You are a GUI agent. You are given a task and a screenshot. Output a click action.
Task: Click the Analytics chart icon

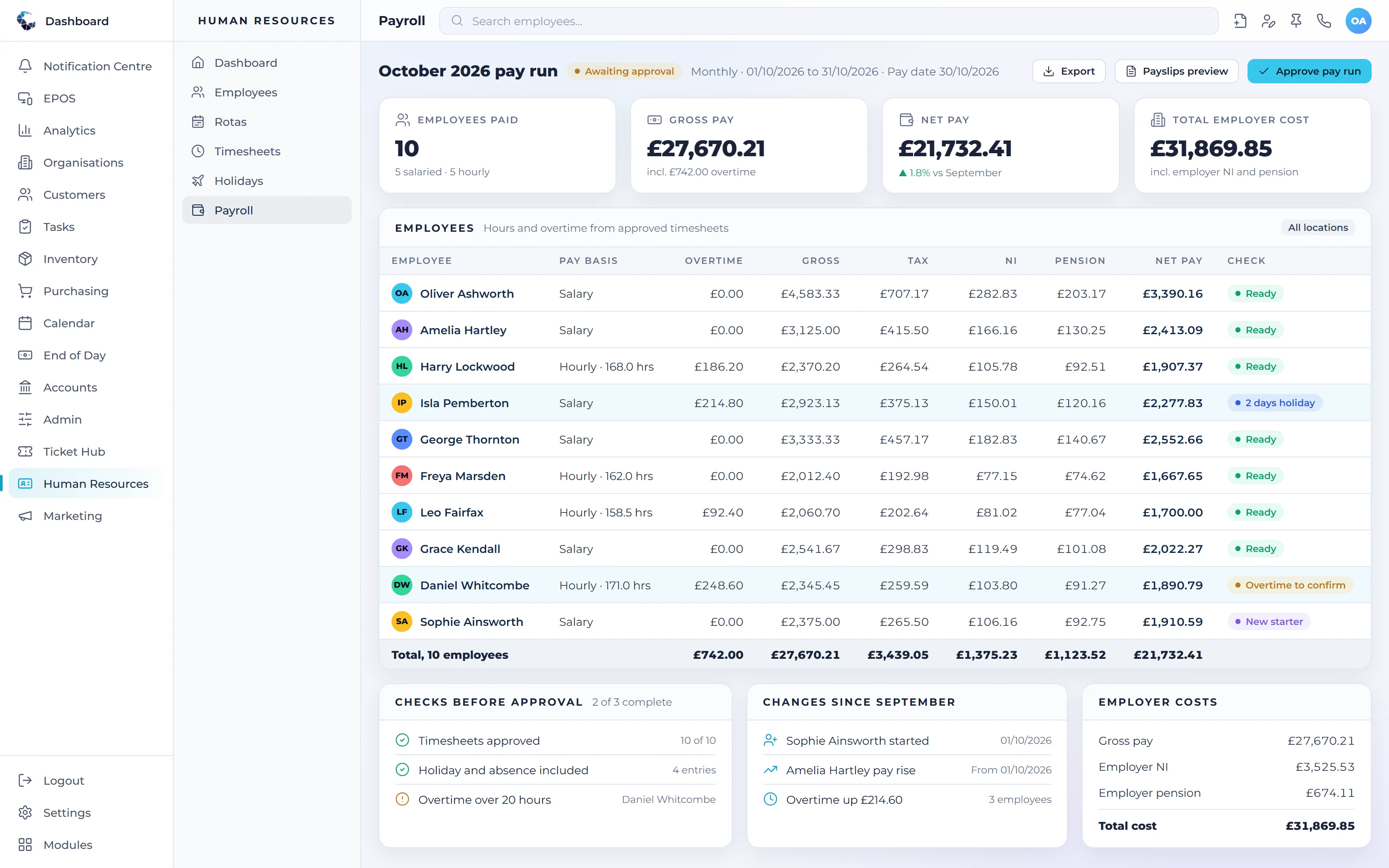click(x=25, y=130)
